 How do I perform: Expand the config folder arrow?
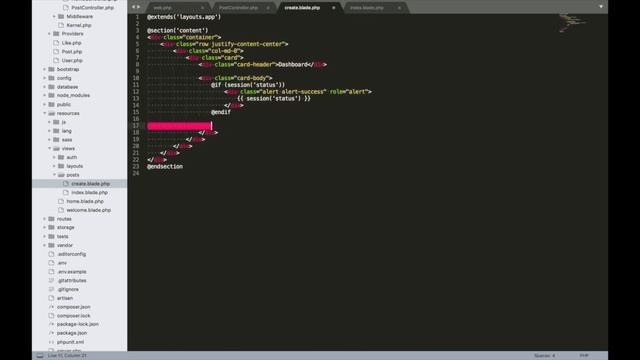click(x=44, y=78)
